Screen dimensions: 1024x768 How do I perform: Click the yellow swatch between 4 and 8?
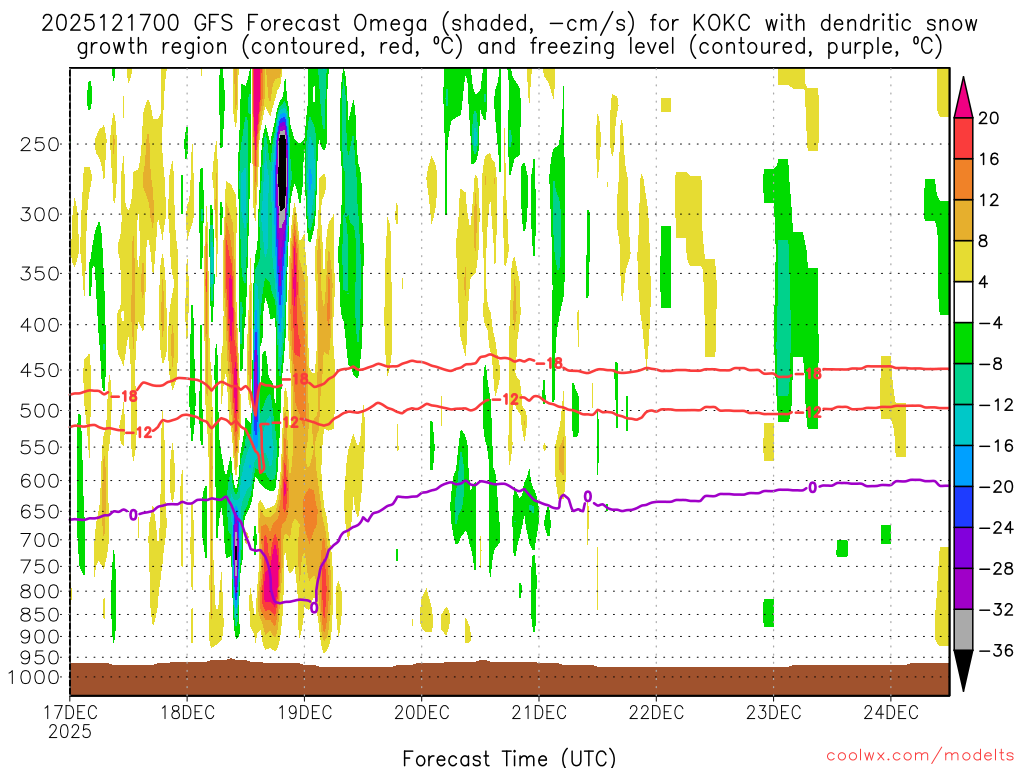[963, 261]
